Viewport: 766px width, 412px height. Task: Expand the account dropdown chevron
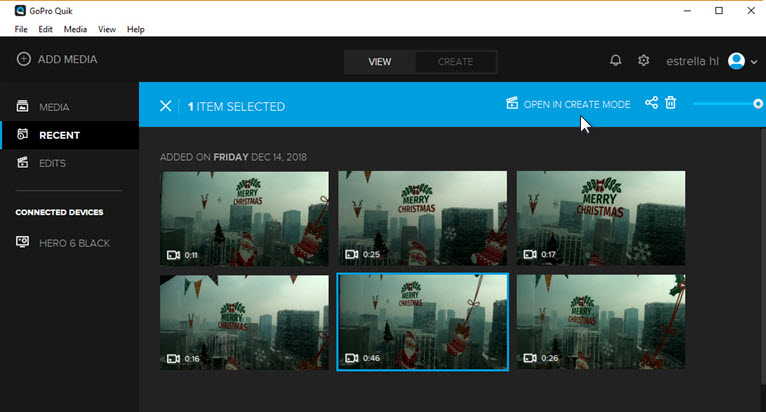(754, 62)
